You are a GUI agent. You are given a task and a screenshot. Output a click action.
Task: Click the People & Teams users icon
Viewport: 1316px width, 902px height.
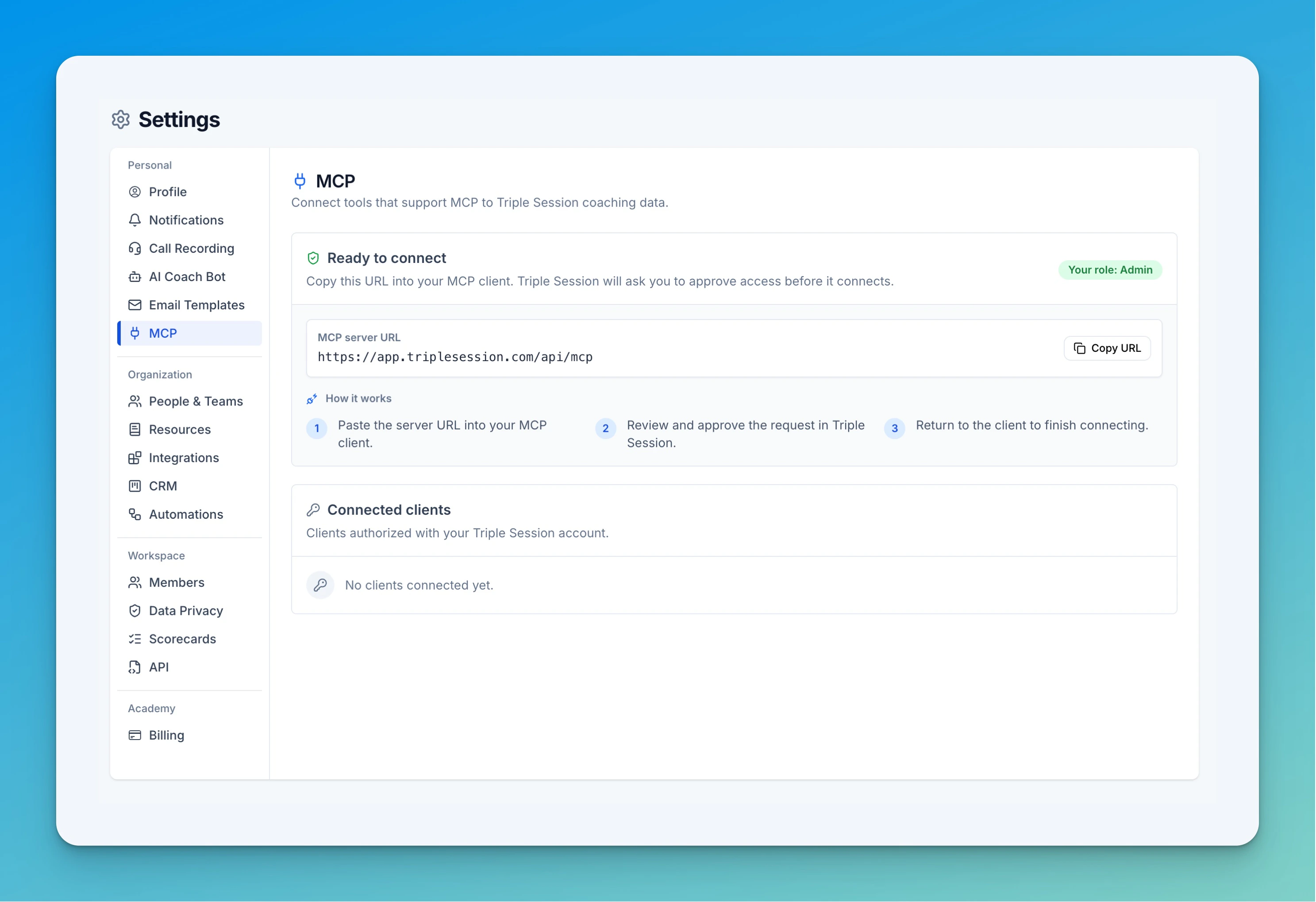[135, 401]
